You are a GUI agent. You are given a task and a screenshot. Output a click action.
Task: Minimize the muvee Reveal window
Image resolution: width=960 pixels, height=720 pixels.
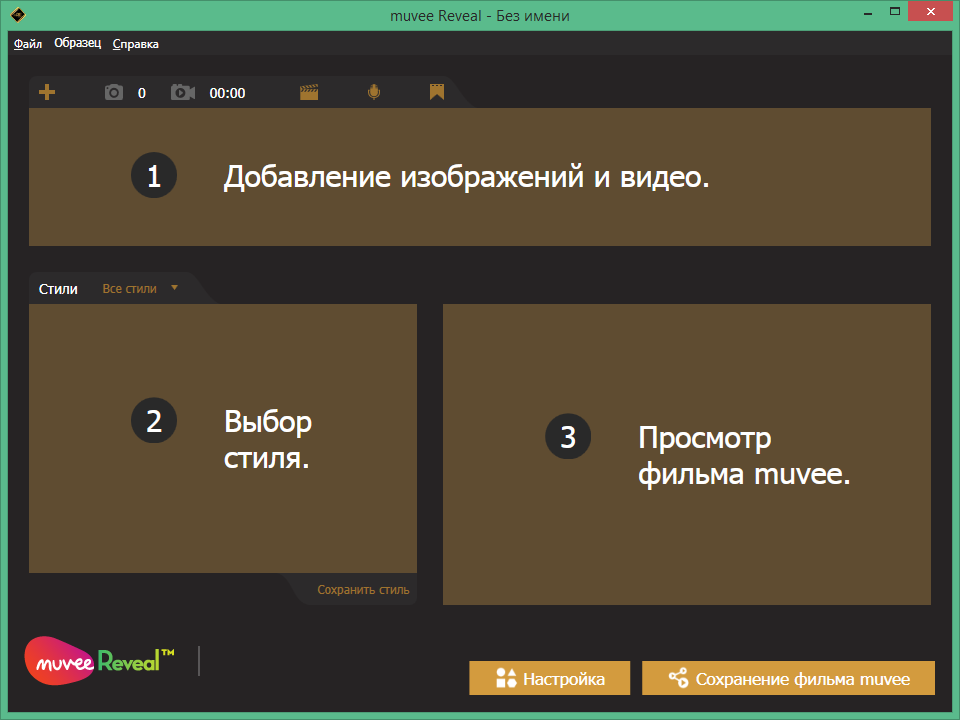[868, 13]
